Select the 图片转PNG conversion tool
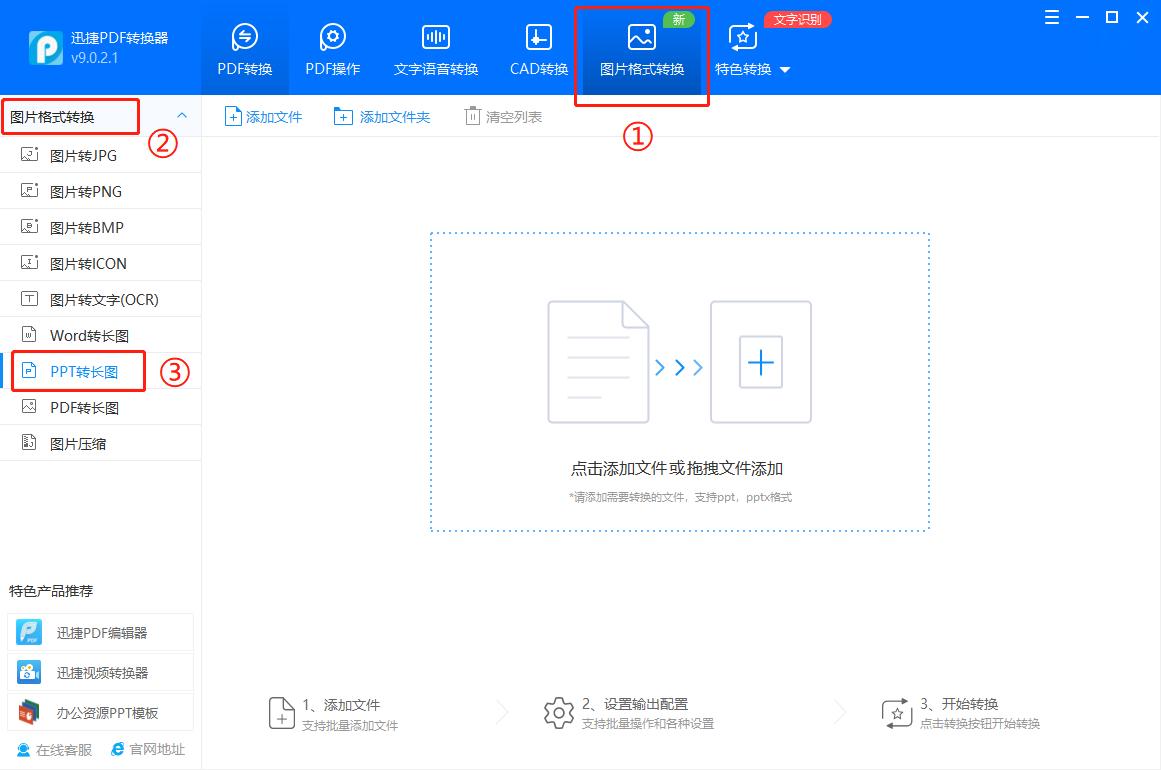1161x770 pixels. pyautogui.click(x=84, y=191)
